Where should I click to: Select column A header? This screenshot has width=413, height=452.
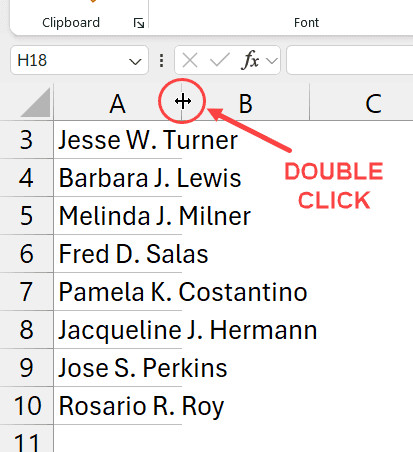point(117,103)
